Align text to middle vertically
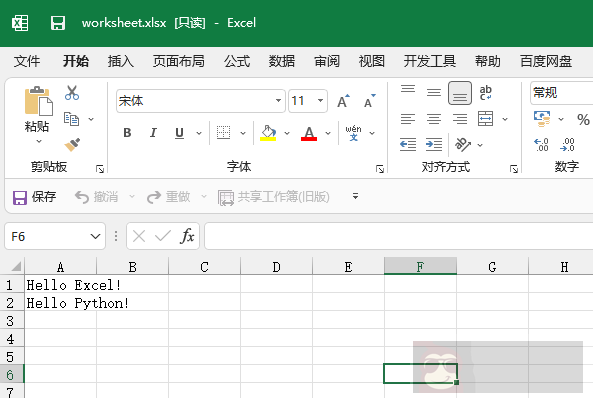The height and width of the screenshot is (398, 593). [434, 93]
